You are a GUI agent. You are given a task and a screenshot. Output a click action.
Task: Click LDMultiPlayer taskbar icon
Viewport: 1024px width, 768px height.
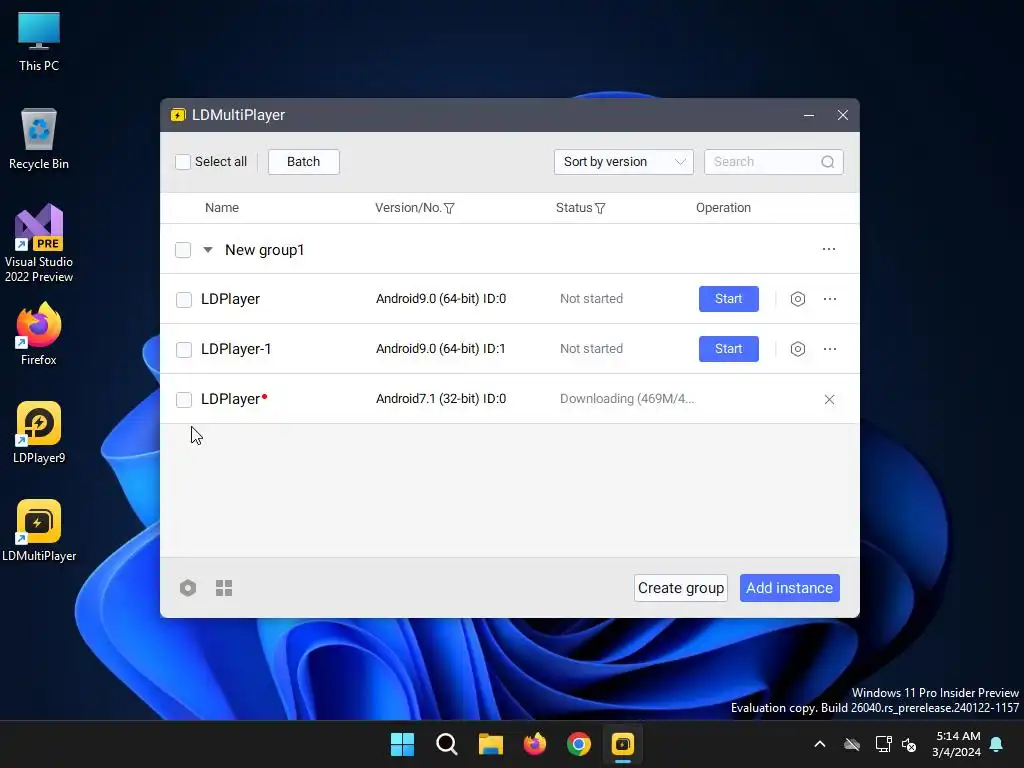coord(623,744)
